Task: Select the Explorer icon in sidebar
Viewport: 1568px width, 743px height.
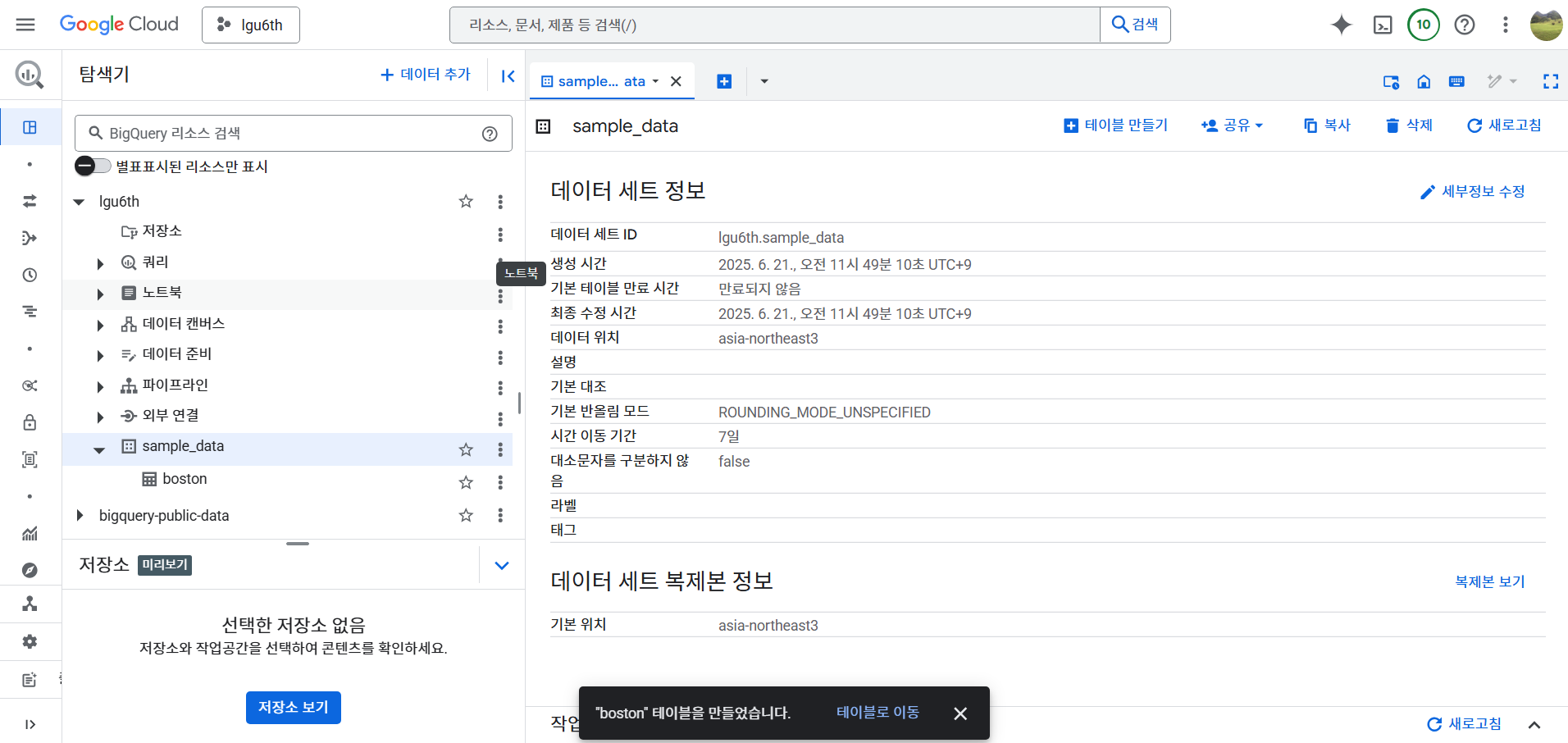Action: pyautogui.click(x=30, y=127)
